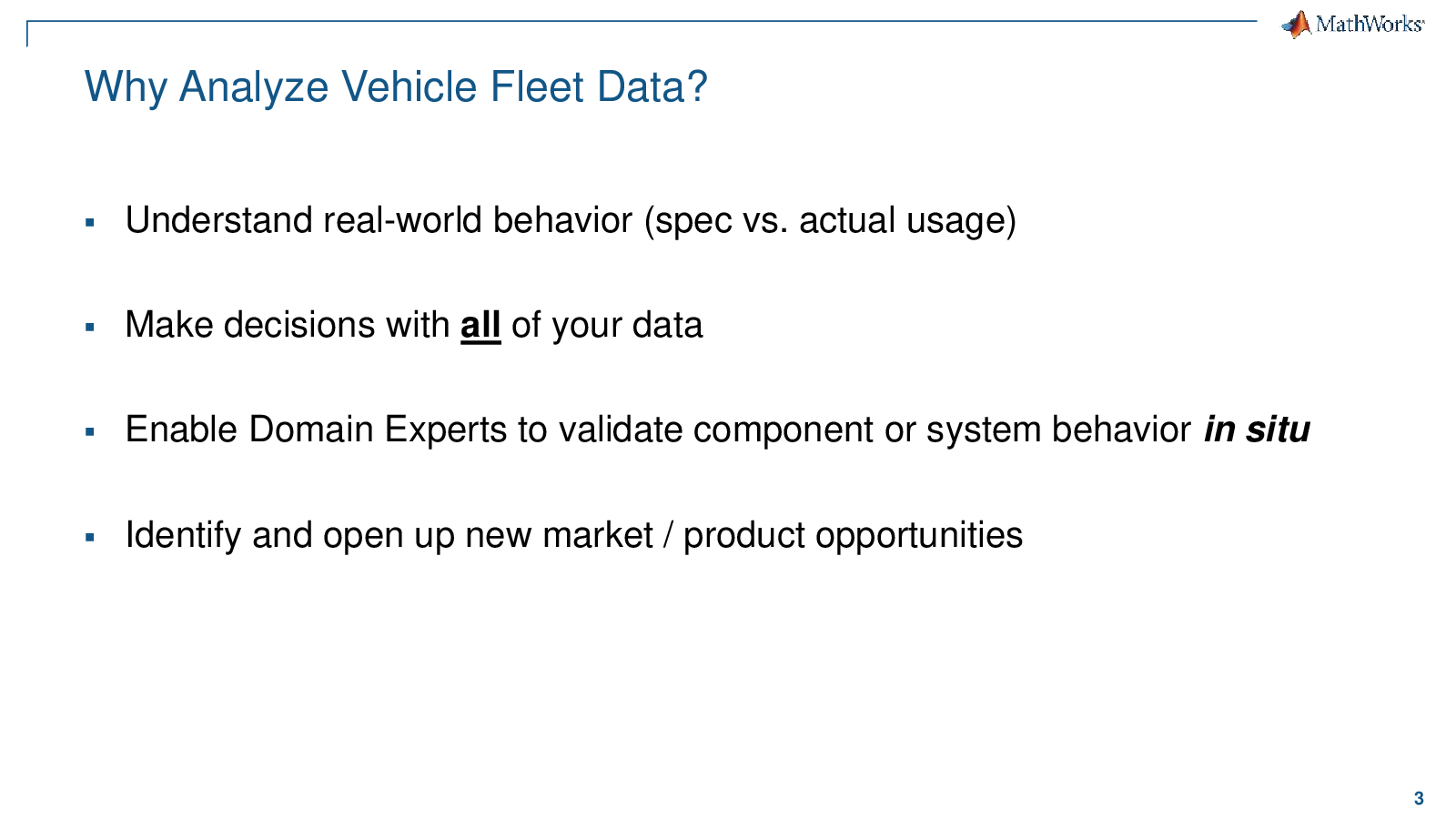Click the text 'Identify and open up'

pyautogui.click(x=289, y=535)
